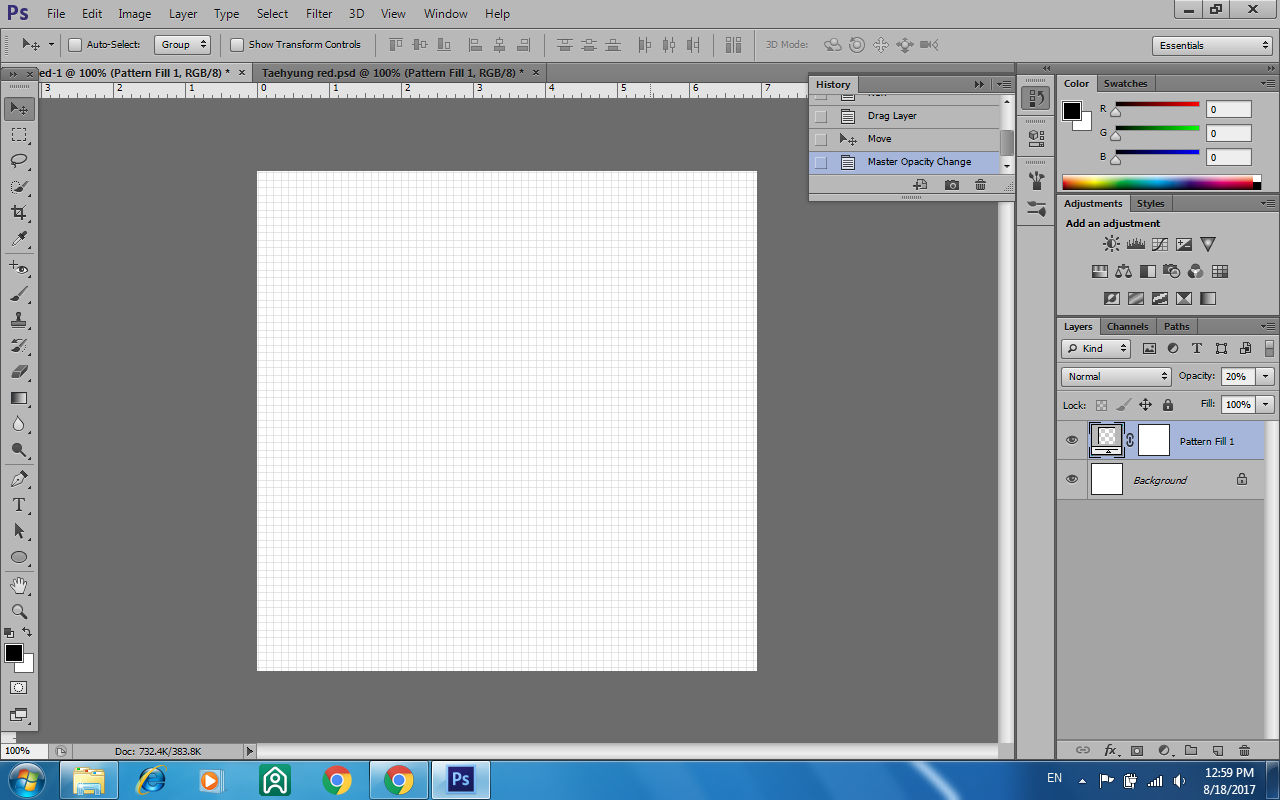Open the Filter menu
Screen dimensions: 1280x800
(x=319, y=14)
